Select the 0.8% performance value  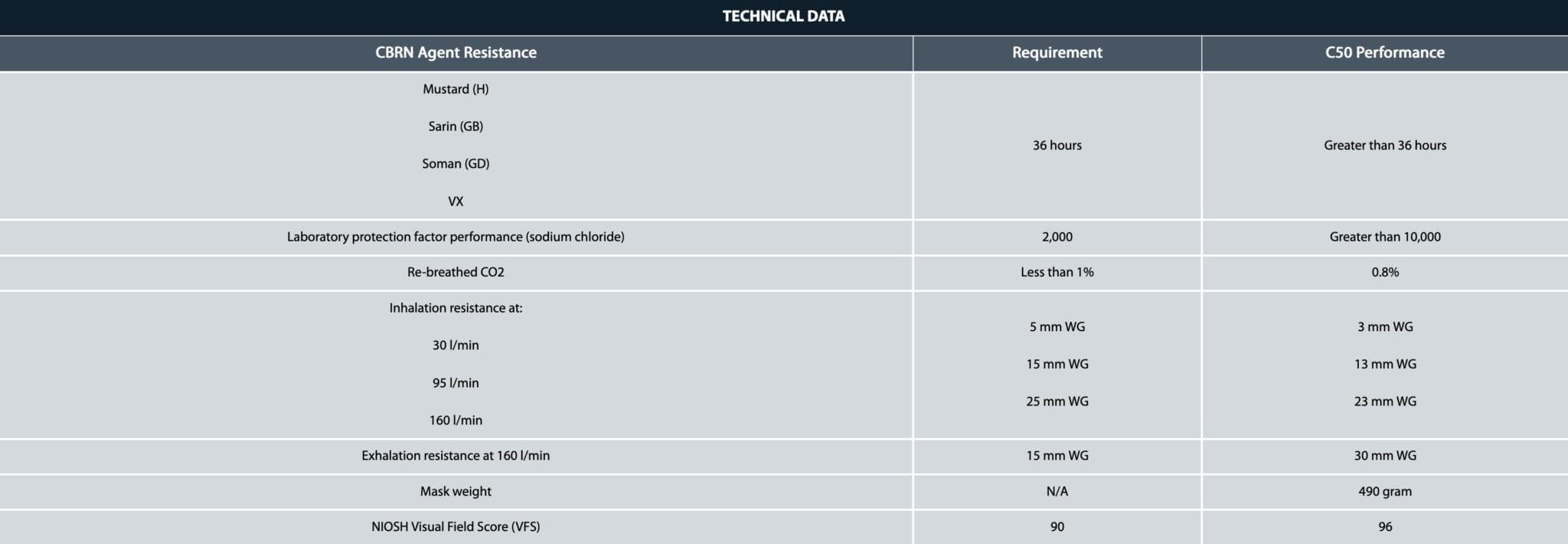[1384, 272]
